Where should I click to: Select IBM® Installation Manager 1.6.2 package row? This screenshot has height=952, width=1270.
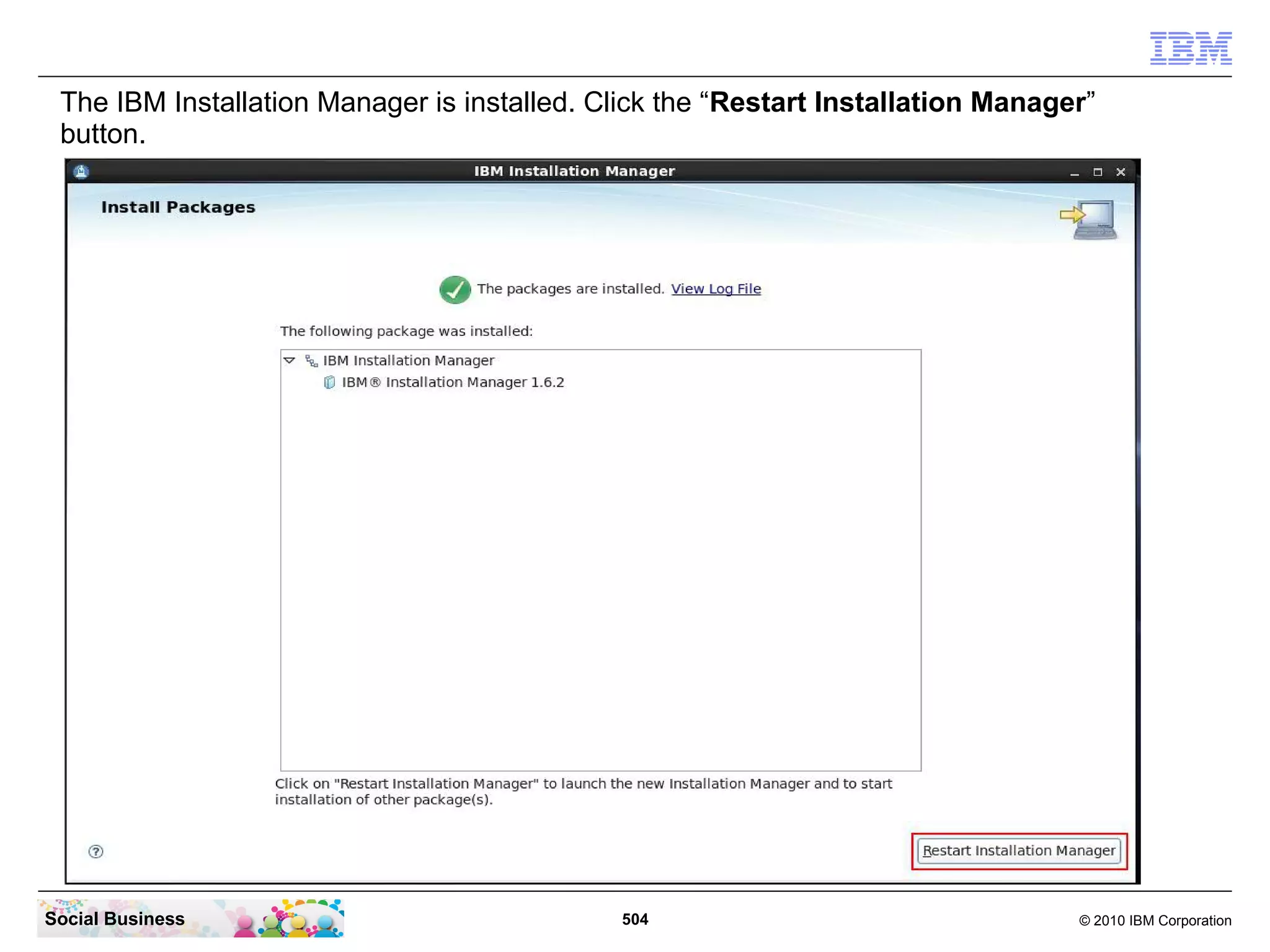(600, 382)
